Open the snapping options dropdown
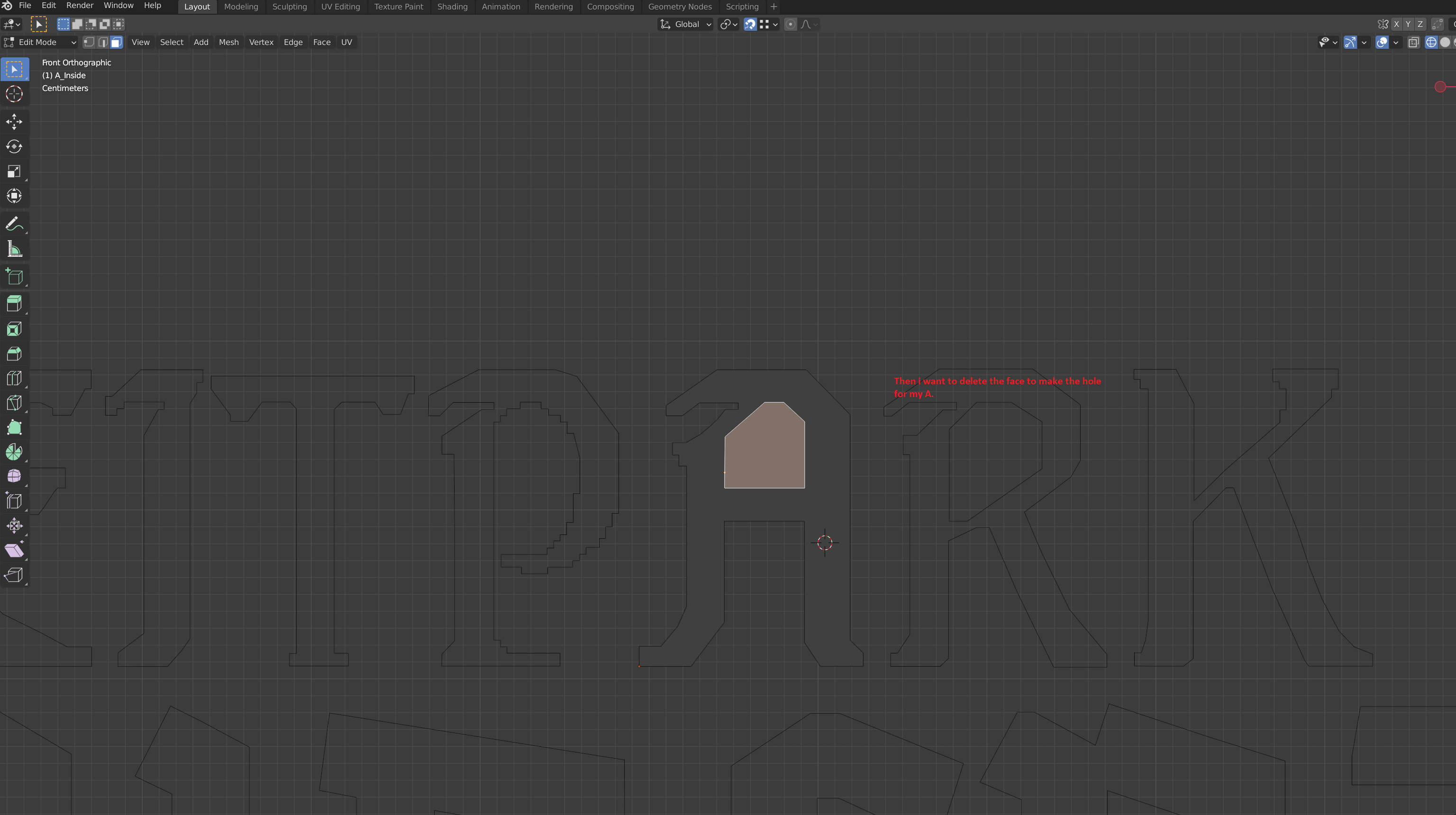The image size is (1456, 815). pyautogui.click(x=769, y=24)
